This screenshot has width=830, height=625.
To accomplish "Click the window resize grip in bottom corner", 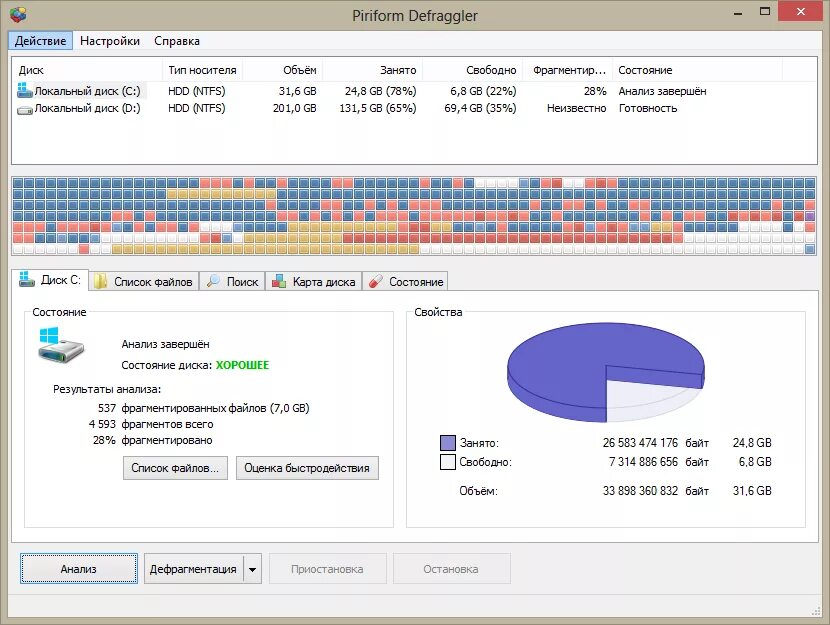I will tap(816, 612).
